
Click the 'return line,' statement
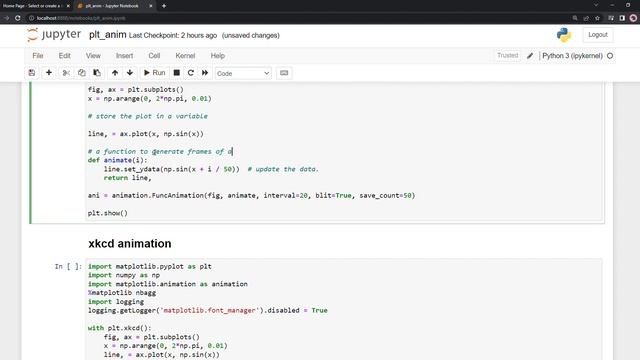(128, 178)
